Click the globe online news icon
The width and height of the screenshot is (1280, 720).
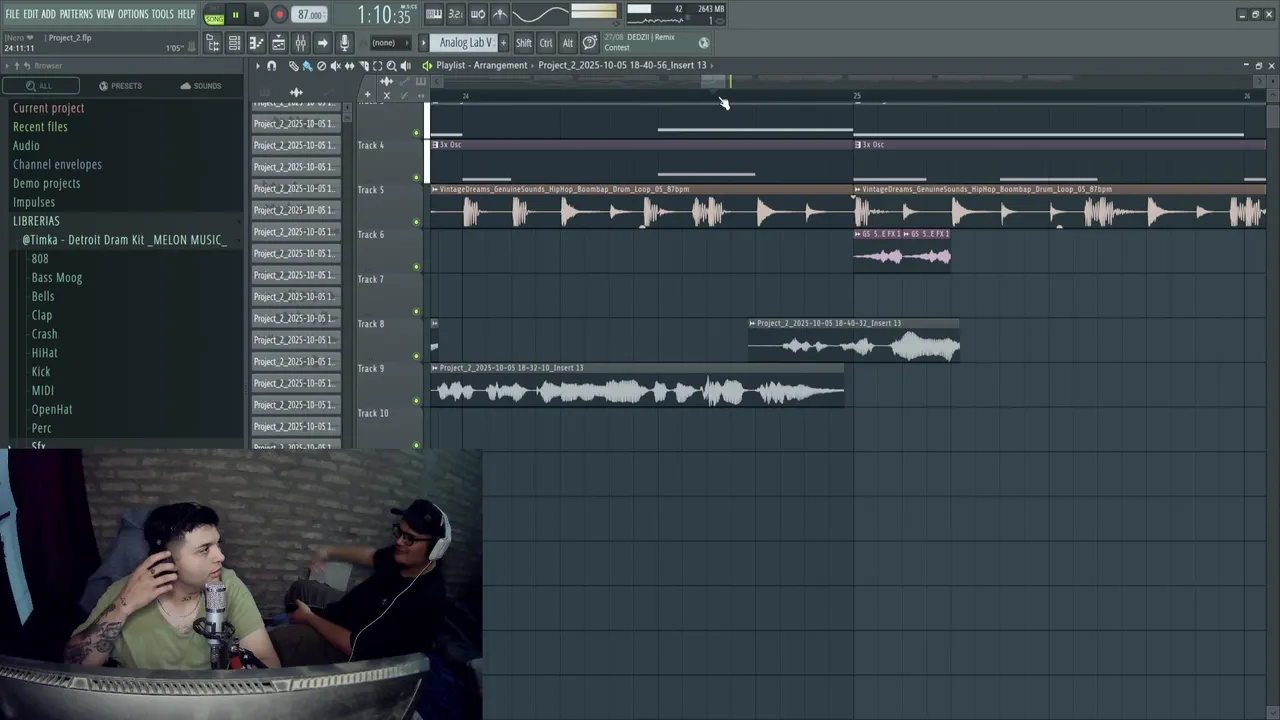point(703,42)
